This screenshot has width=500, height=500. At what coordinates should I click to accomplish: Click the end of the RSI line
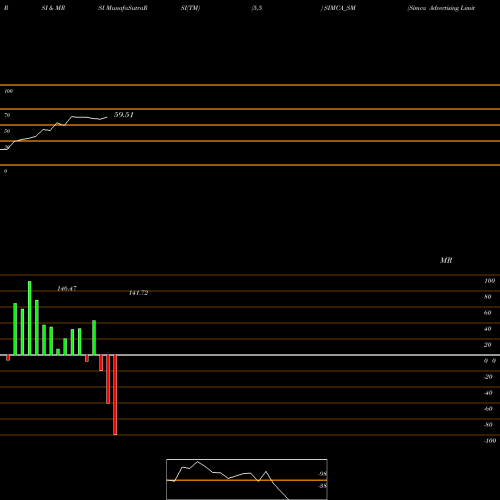click(107, 117)
